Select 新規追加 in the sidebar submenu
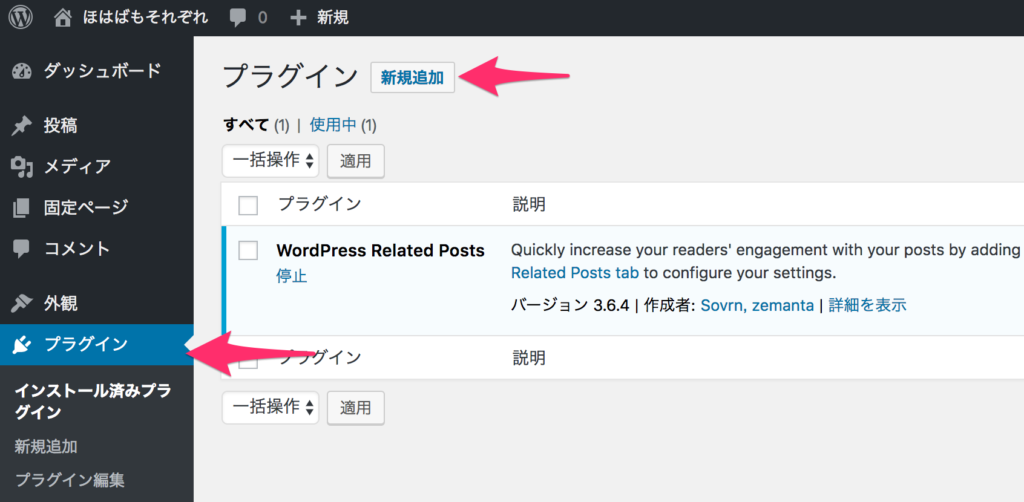The image size is (1024, 502). 46,447
